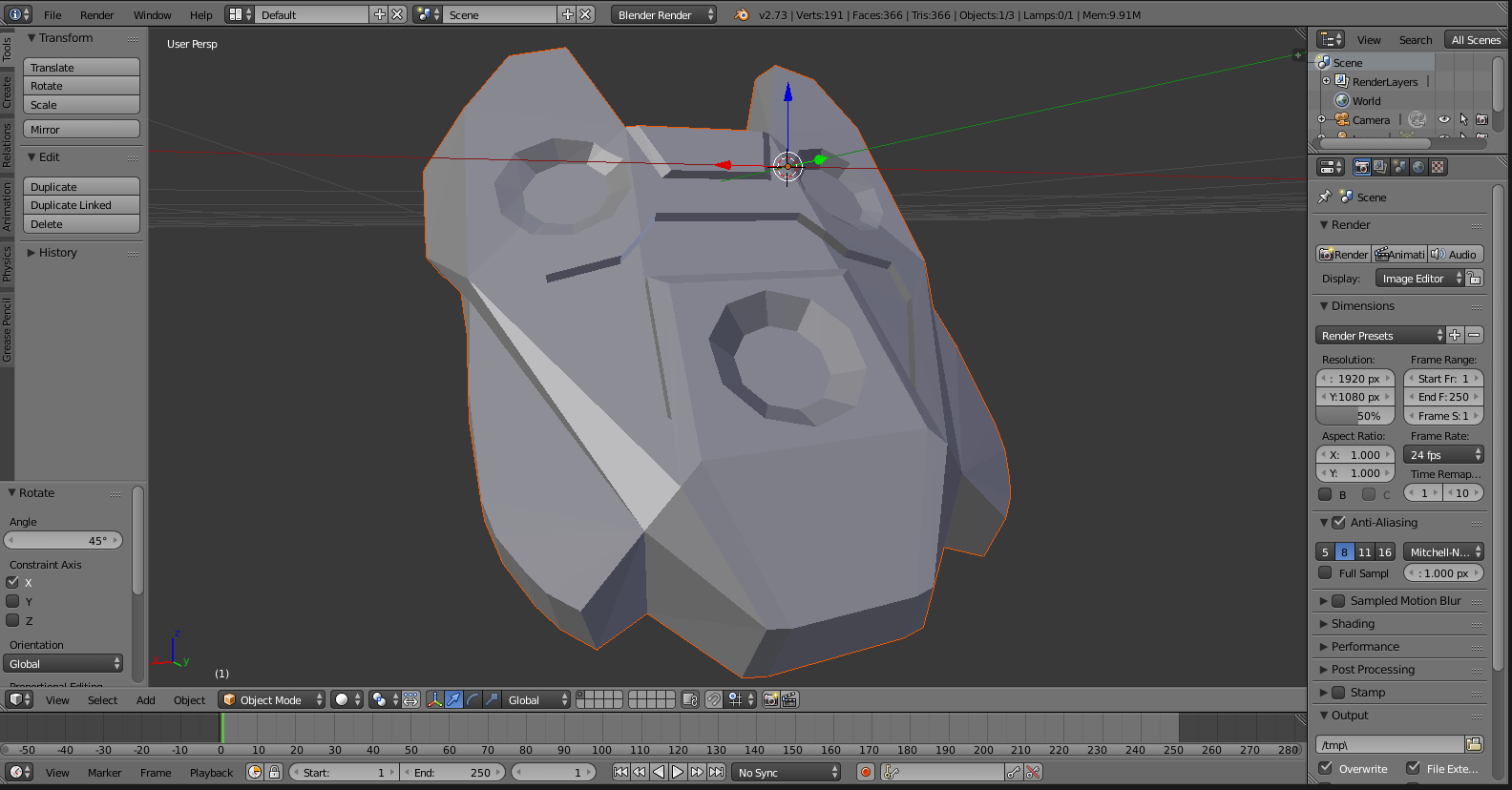Click the Translate button
The height and width of the screenshot is (790, 1512).
tap(81, 68)
